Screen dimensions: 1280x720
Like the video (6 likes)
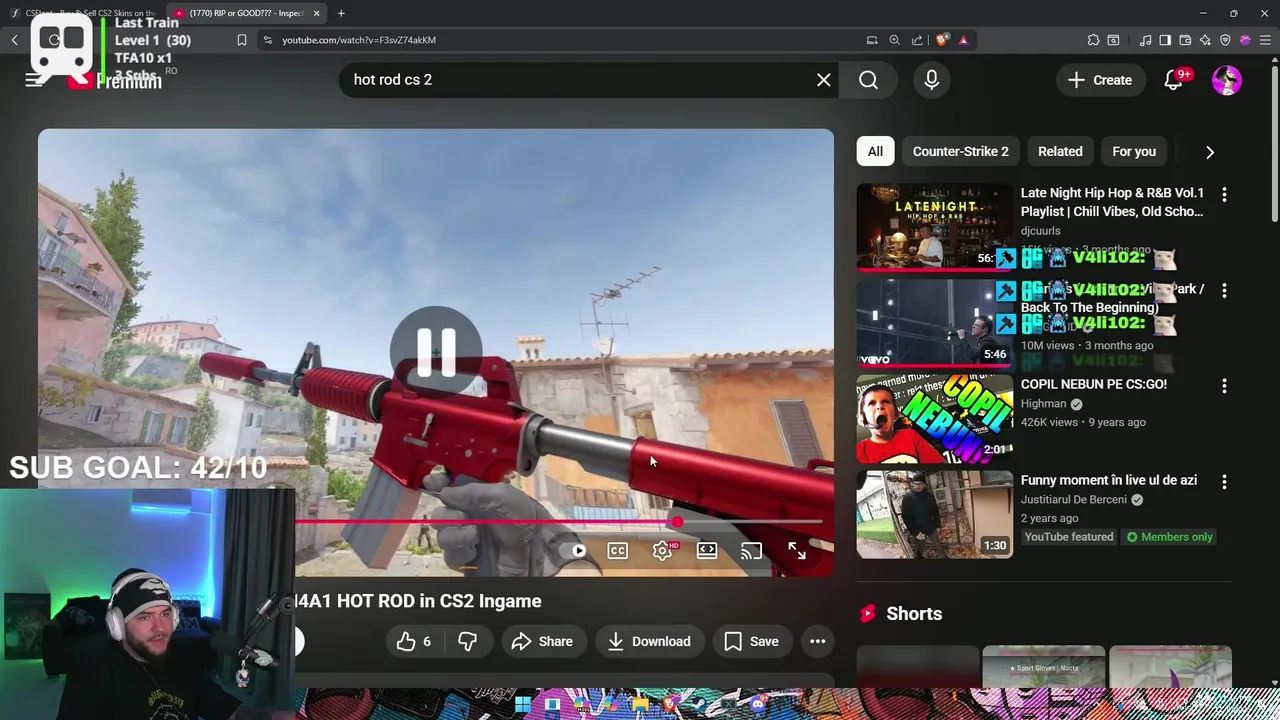pyautogui.click(x=414, y=641)
